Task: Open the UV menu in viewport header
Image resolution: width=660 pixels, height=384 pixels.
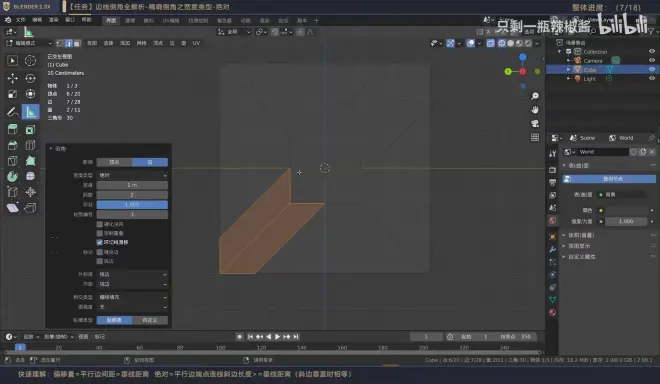Action: pyautogui.click(x=196, y=43)
